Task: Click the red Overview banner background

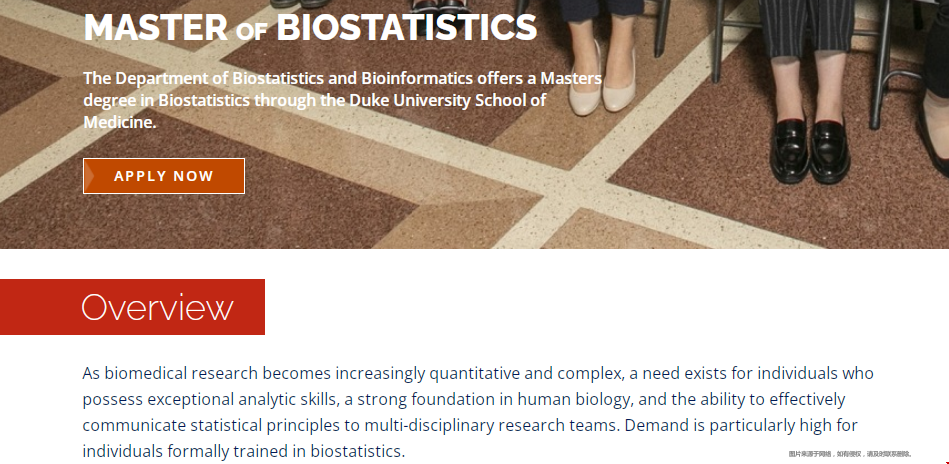Action: point(132,307)
